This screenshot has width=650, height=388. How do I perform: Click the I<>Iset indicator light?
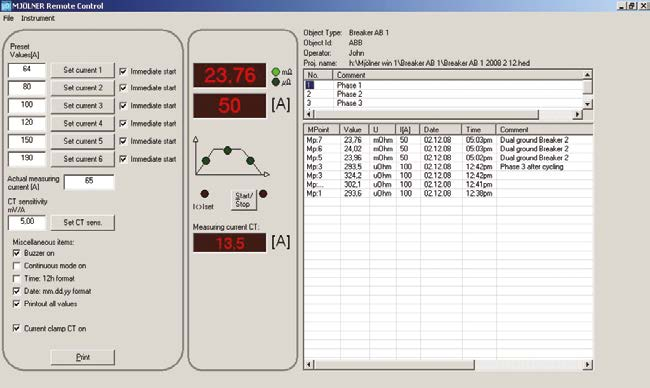click(x=204, y=194)
